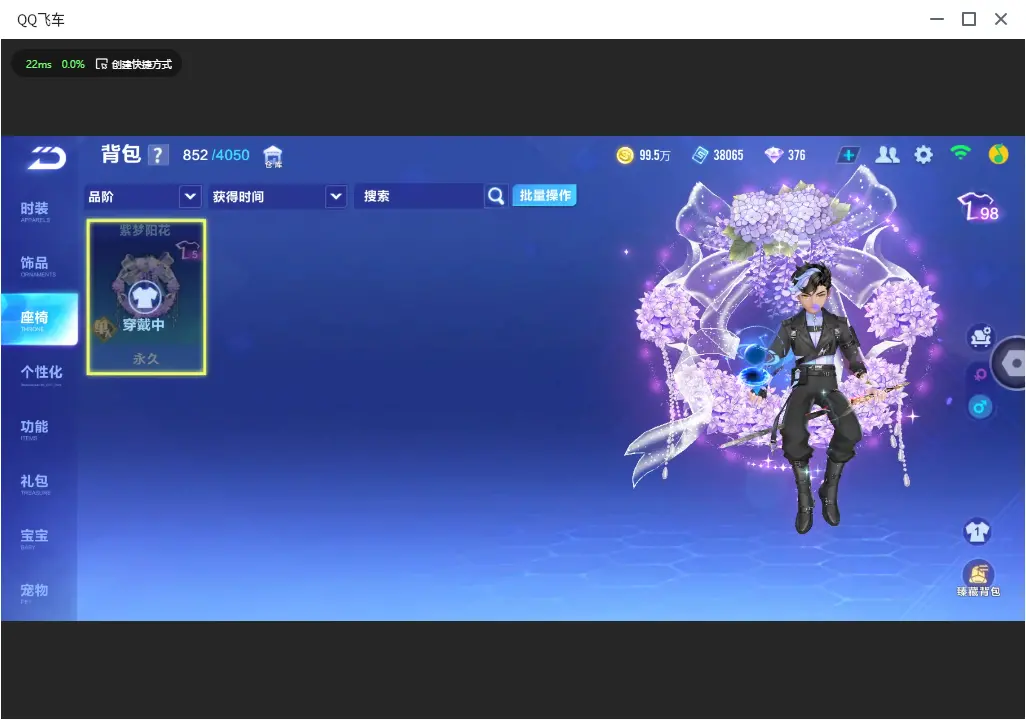Switch to the 礼包 treasure tab
Screen dimensions: 1026x720
point(35,483)
